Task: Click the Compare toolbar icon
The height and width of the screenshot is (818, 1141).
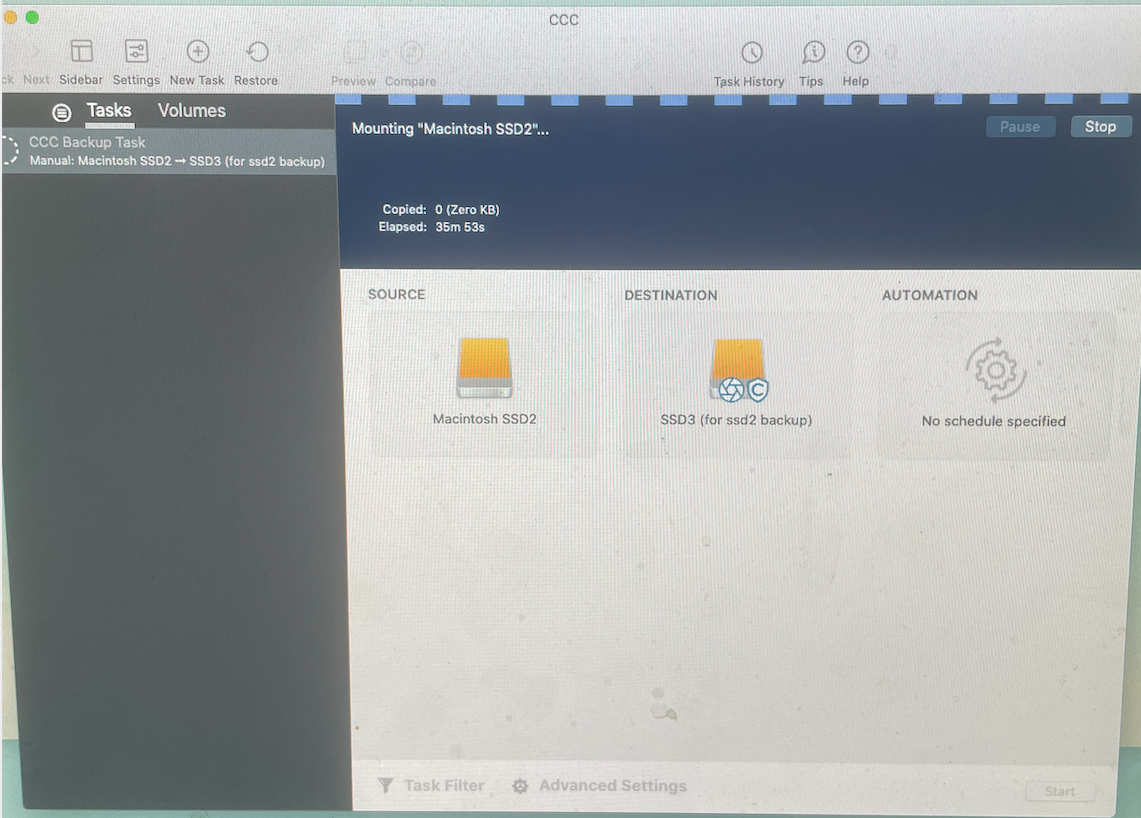Action: pos(411,52)
